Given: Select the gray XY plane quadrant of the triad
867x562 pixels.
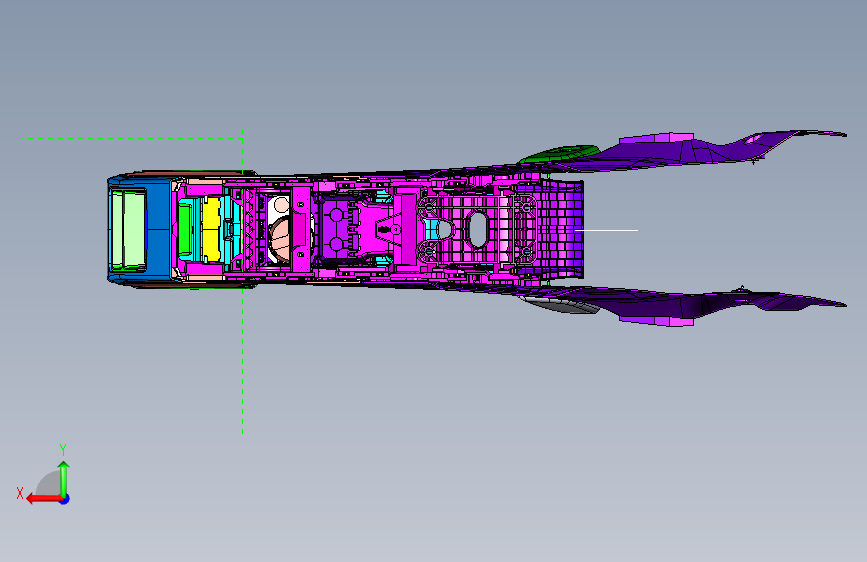Looking at the screenshot, I should [x=49, y=483].
